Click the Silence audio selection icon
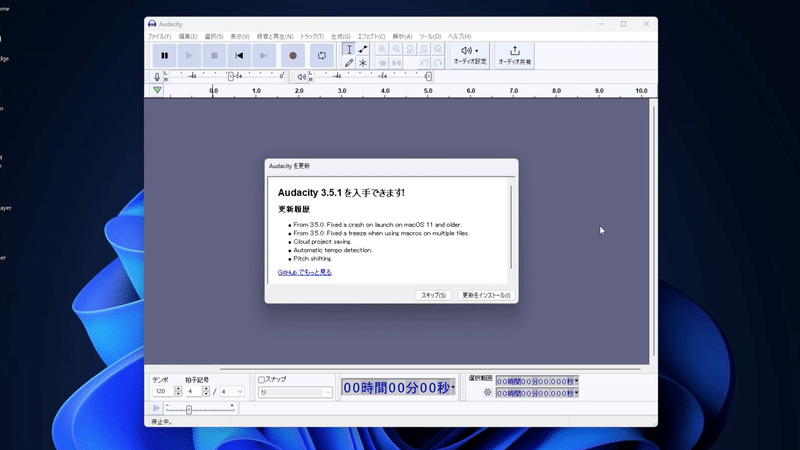 pos(396,63)
